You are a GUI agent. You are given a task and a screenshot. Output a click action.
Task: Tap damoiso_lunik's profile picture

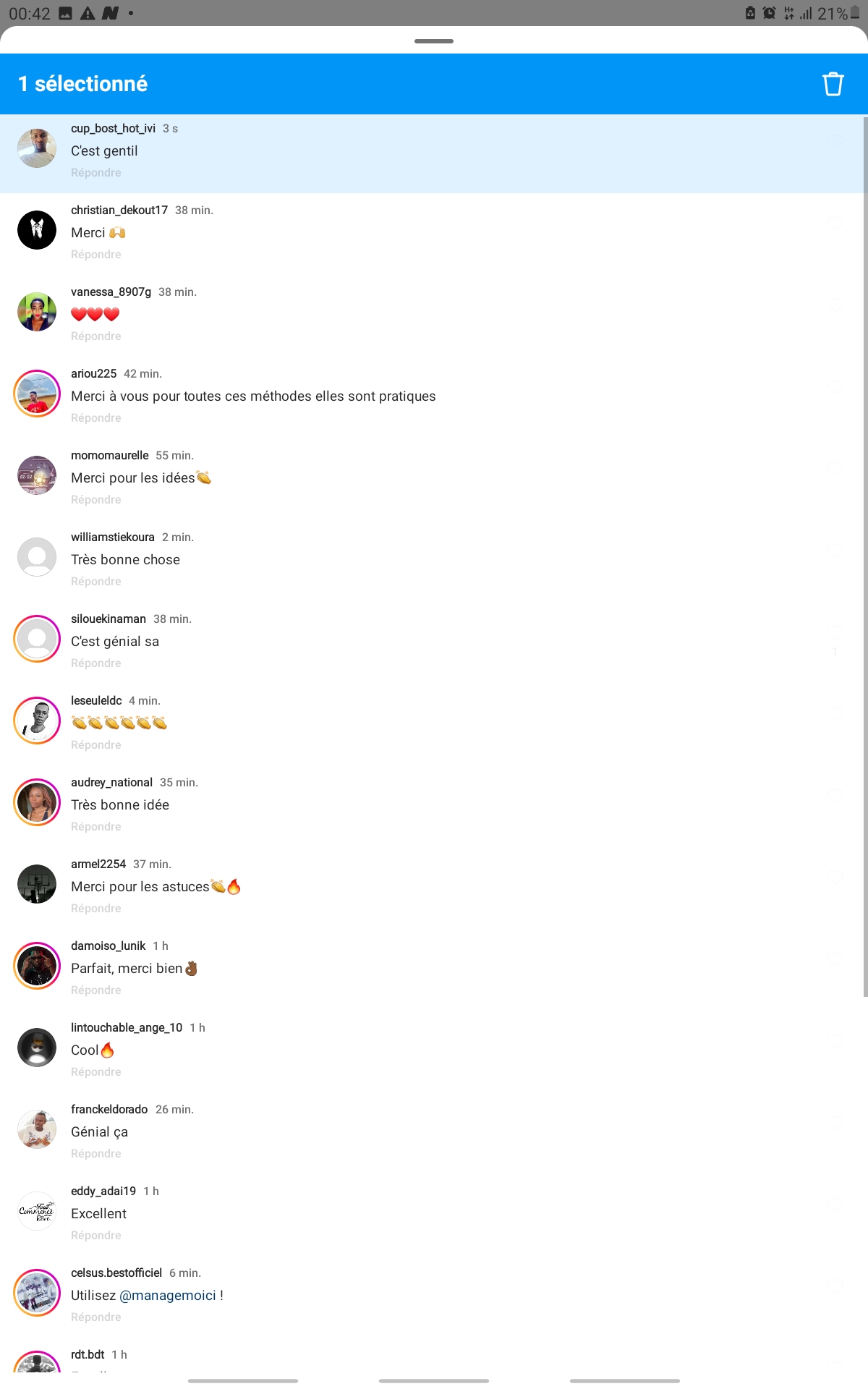click(37, 966)
